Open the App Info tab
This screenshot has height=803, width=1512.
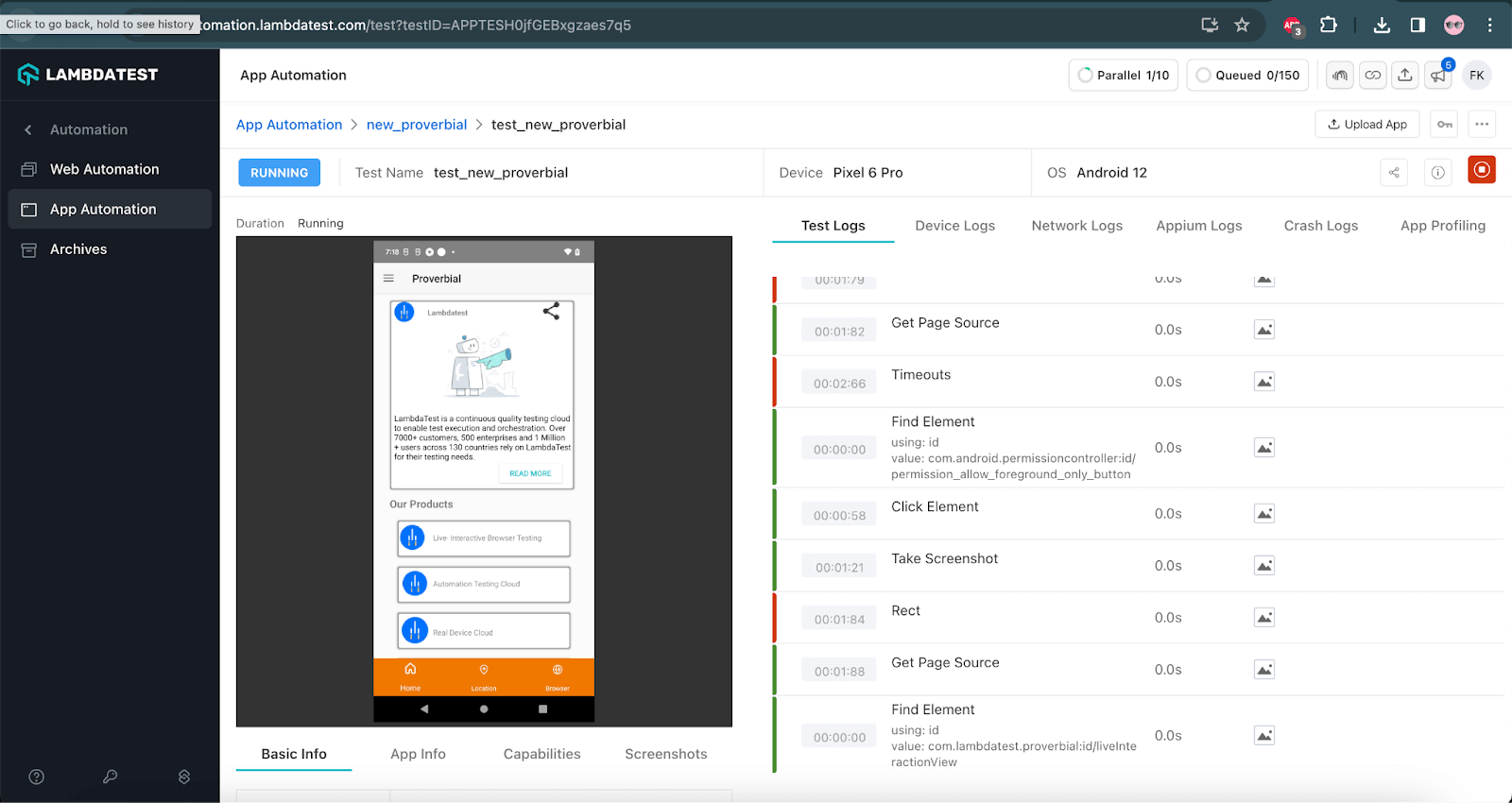point(418,754)
